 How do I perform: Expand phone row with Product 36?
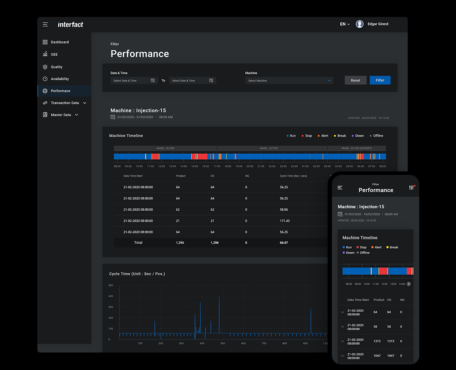pos(342,327)
